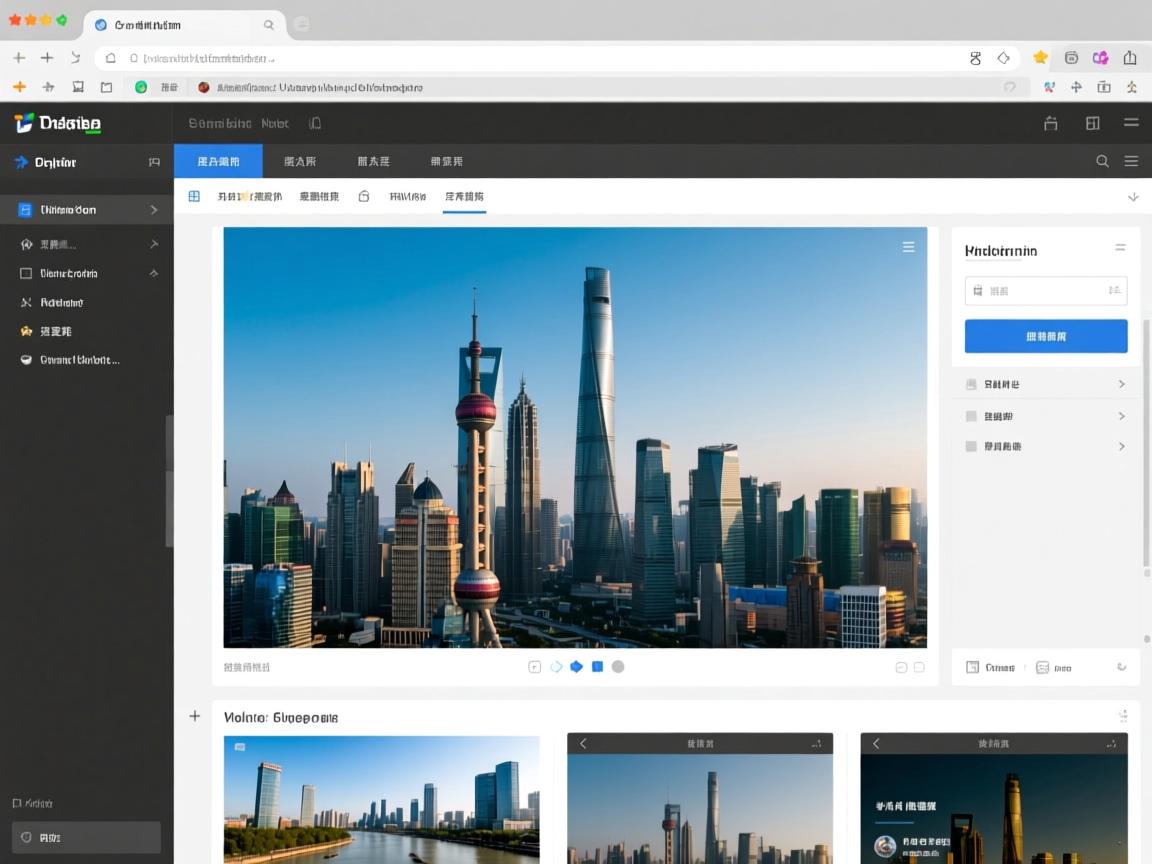Switch to the underlined last sub-toolbar tab

point(465,196)
